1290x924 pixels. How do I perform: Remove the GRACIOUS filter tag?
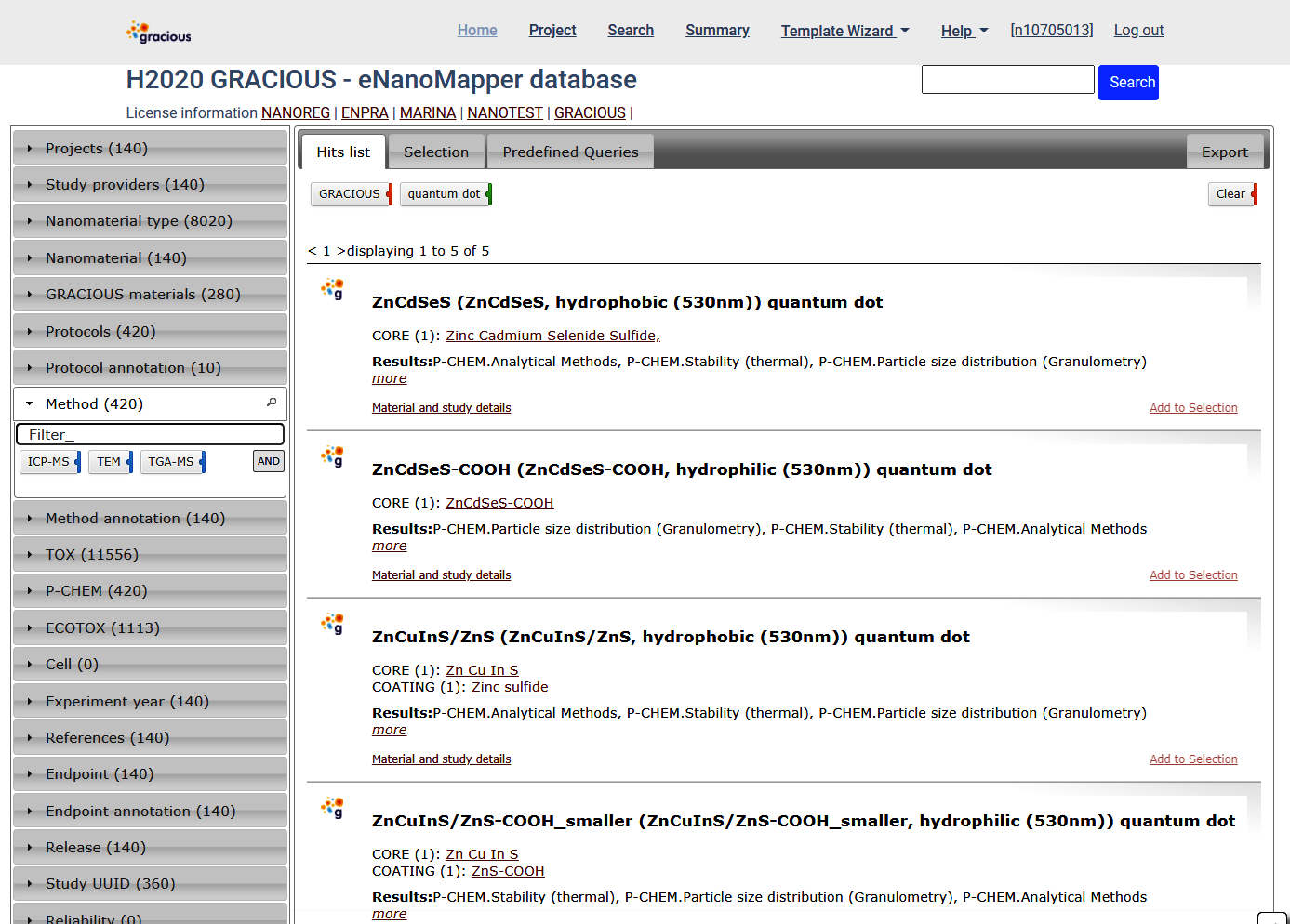pyautogui.click(x=389, y=194)
